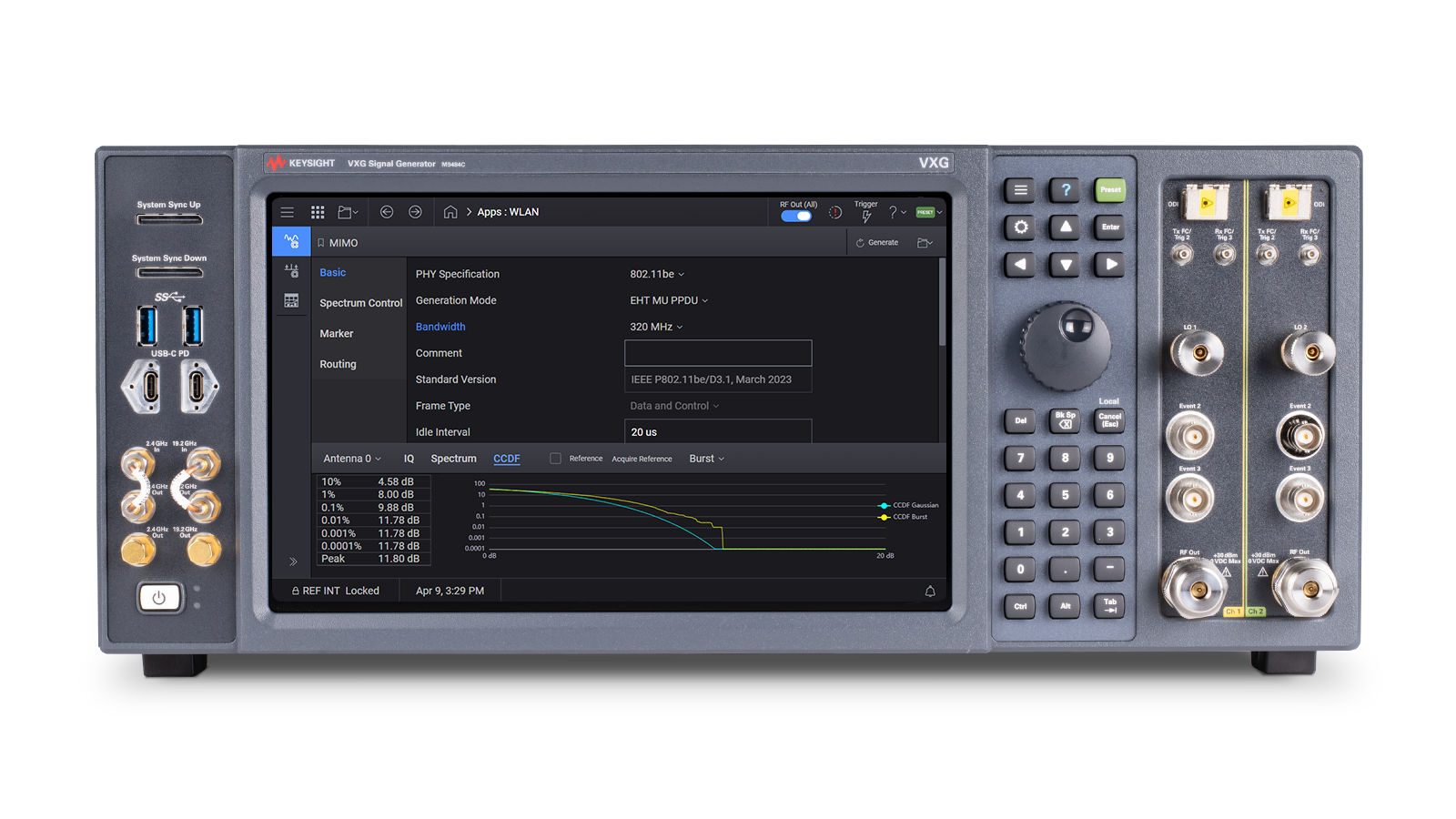Enable the Reference checkbox

[555, 459]
